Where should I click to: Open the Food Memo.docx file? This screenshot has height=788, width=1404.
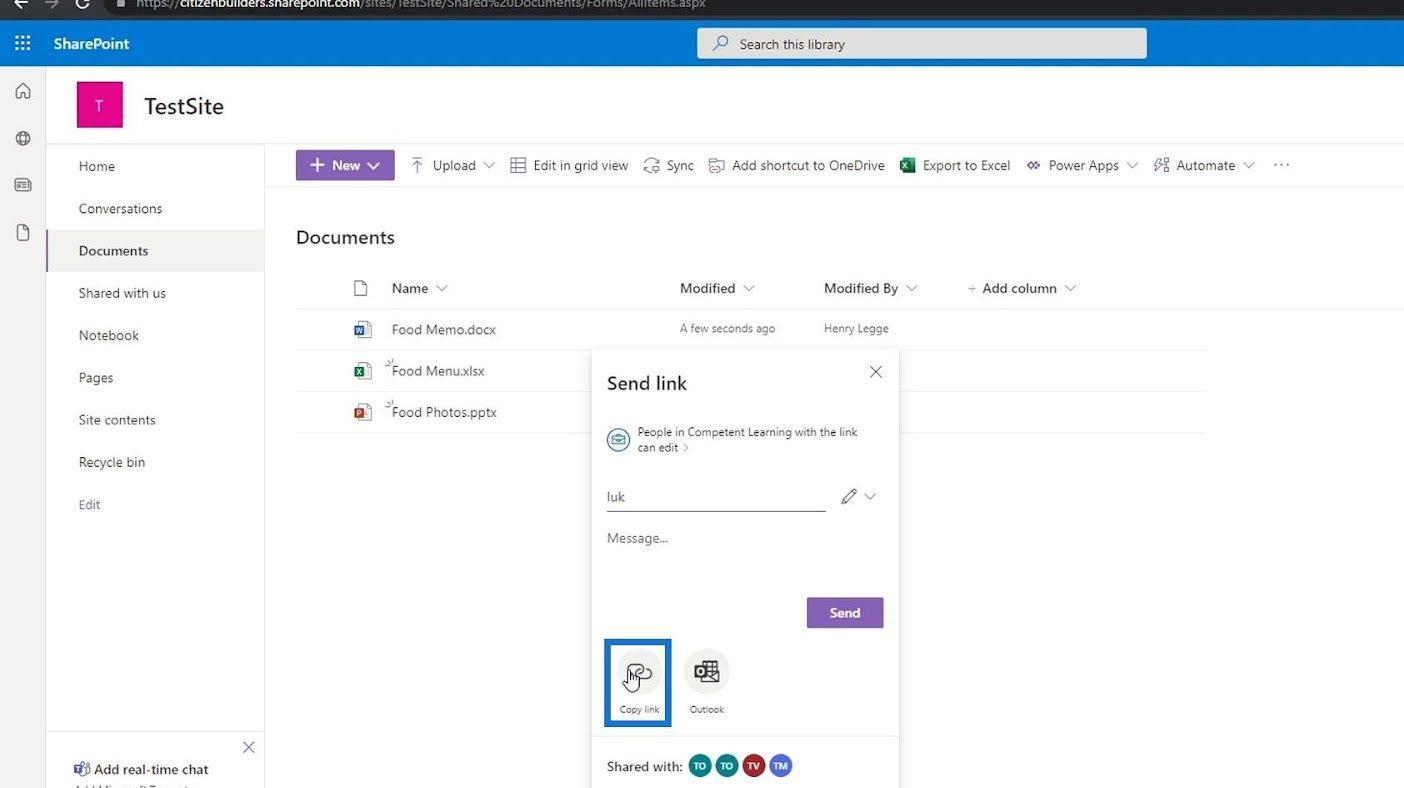pyautogui.click(x=443, y=329)
